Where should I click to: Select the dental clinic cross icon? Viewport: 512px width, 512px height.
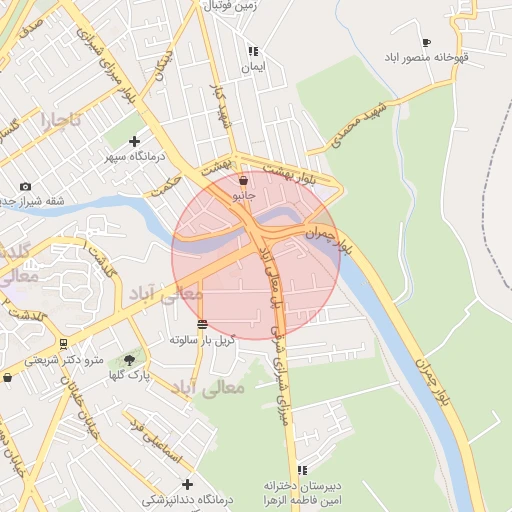[x=187, y=484]
